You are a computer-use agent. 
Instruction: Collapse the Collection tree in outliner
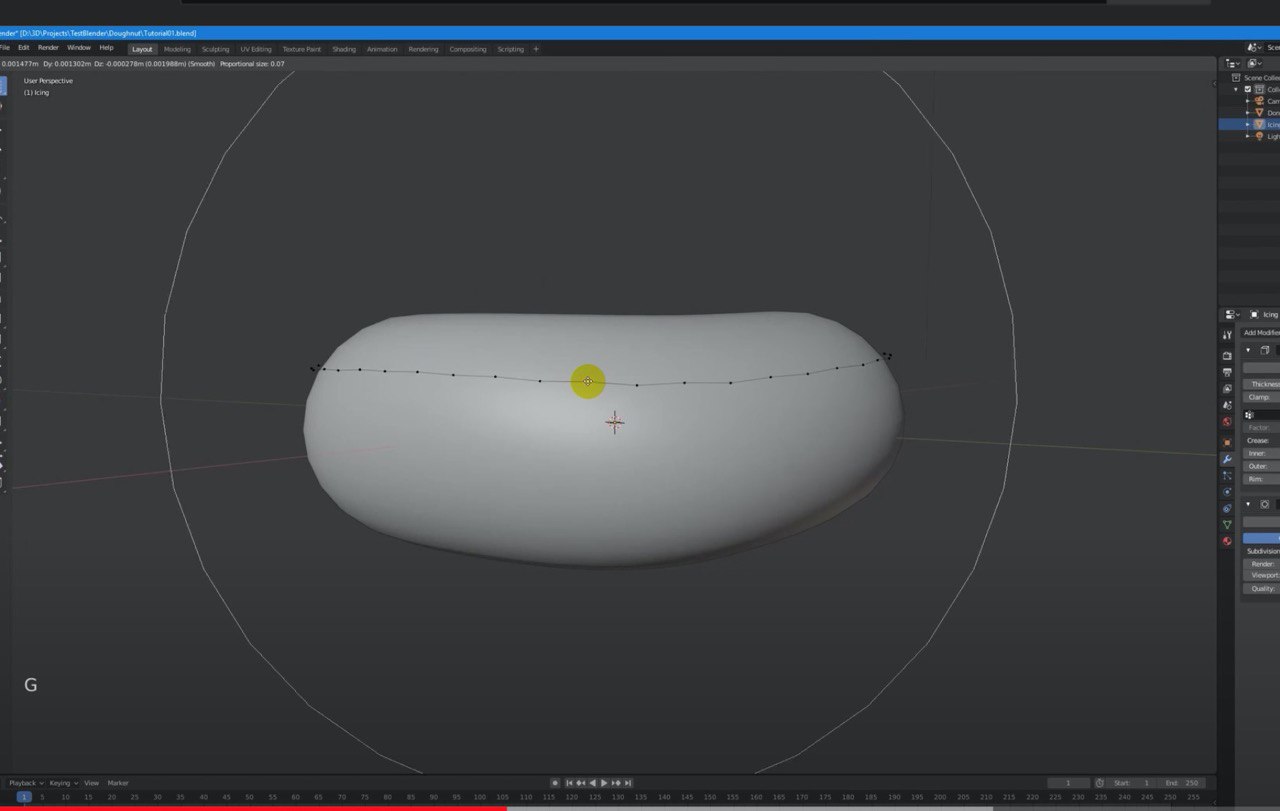click(x=1236, y=89)
